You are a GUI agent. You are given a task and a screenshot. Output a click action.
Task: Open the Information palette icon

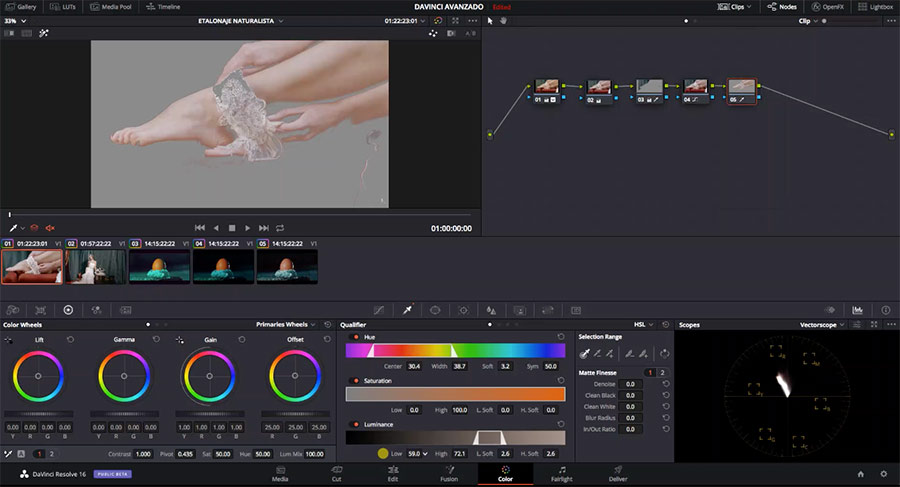pos(886,310)
